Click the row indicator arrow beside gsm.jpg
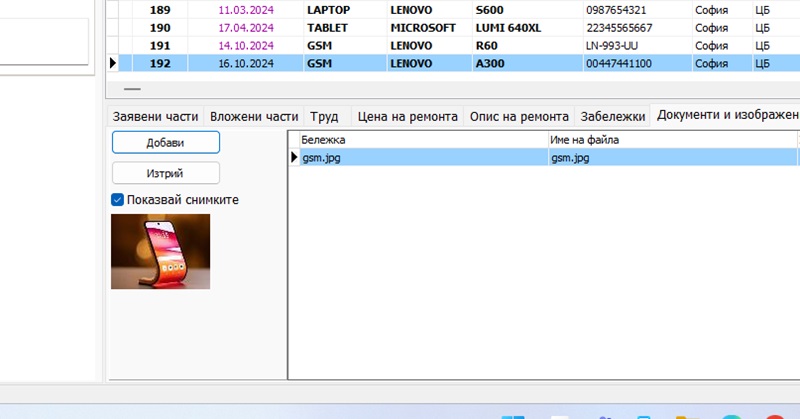Viewport: 800px width, 419px height. coord(294,157)
